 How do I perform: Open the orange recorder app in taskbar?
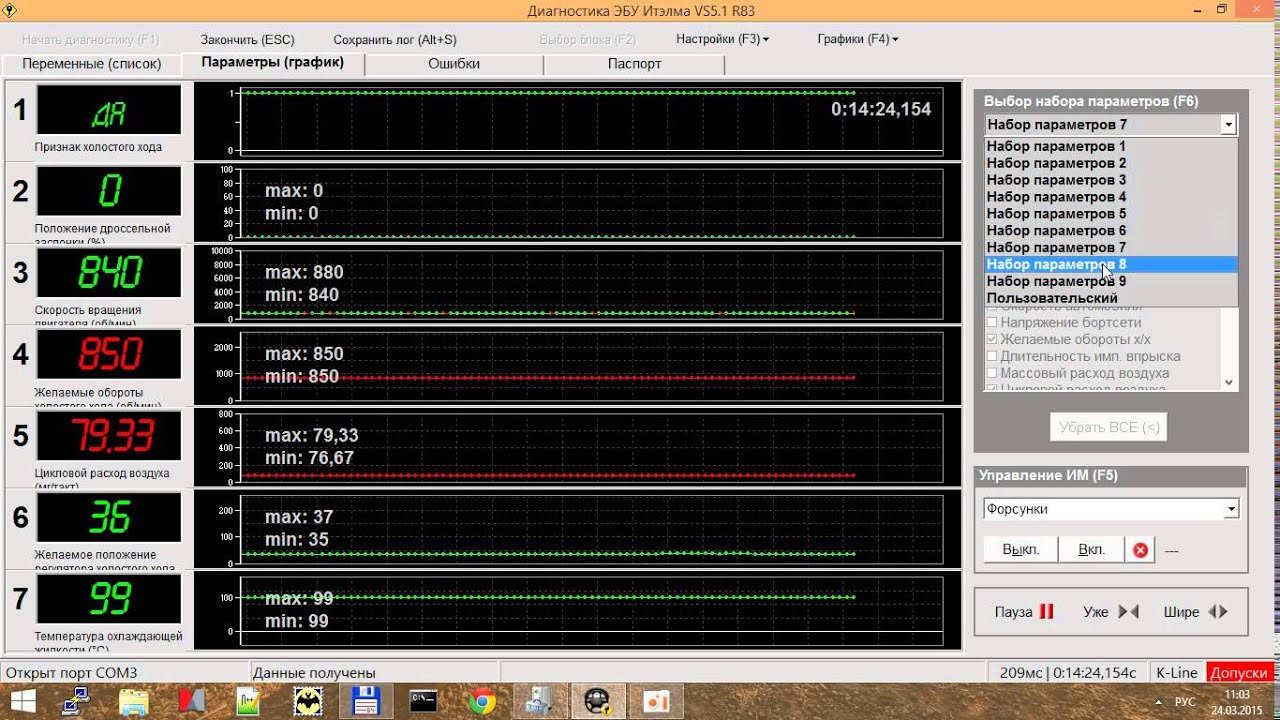tap(657, 701)
